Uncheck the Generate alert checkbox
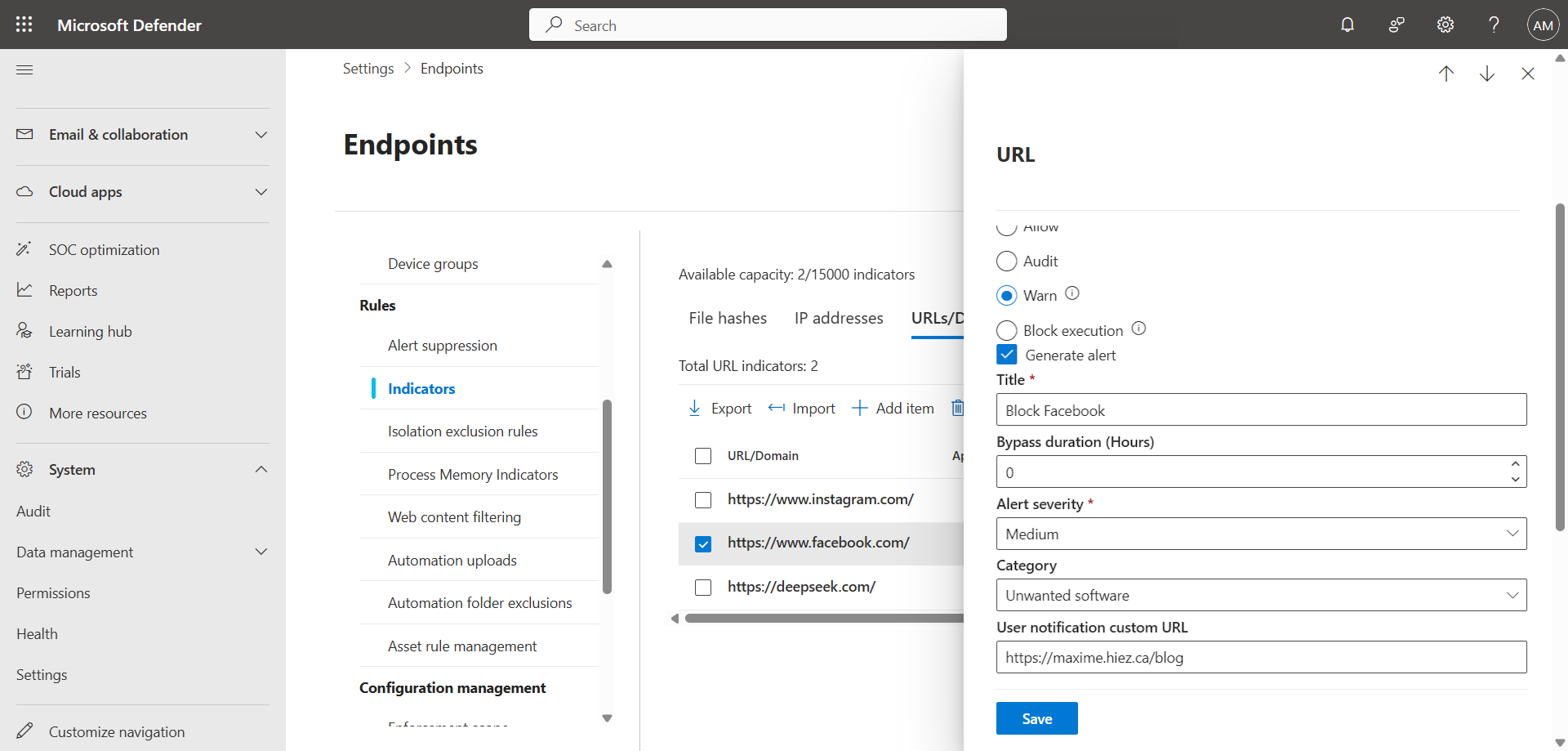Viewport: 1568px width, 751px height. (x=1007, y=355)
